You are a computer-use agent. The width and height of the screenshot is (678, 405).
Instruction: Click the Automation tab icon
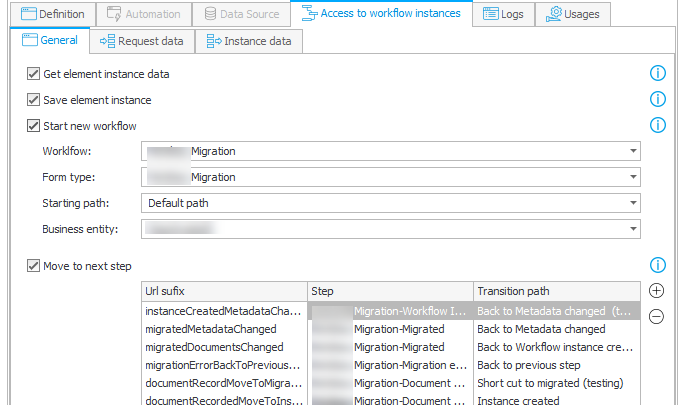click(x=114, y=13)
